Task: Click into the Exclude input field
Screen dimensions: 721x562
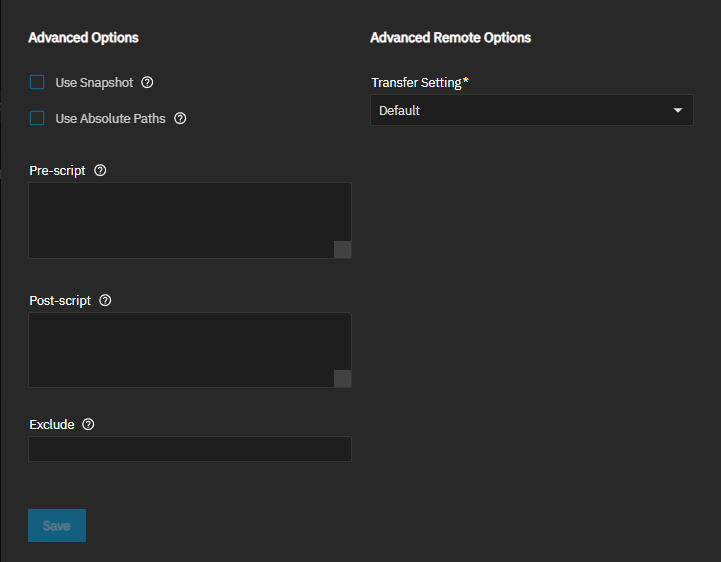Action: coord(190,449)
